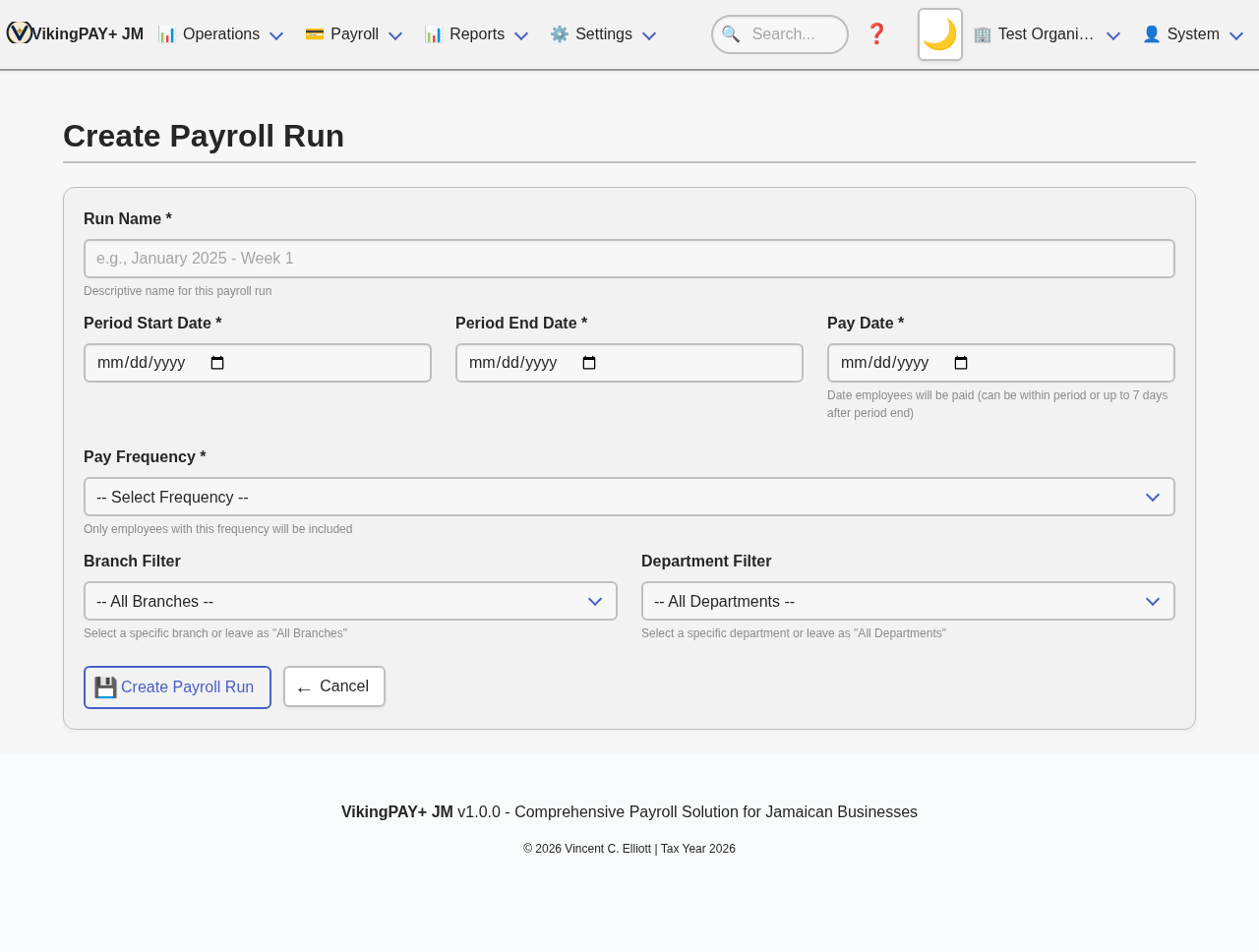Click the Pay Date field
Screen dimensions: 1259x952
(x=1001, y=363)
